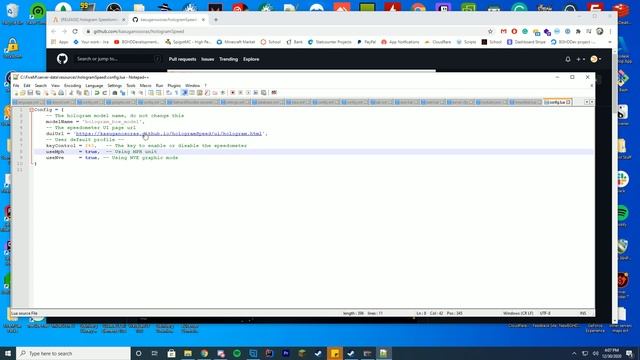Click the GitHub notifications bell icon
The width and height of the screenshot is (640, 360).
pyautogui.click(x=568, y=59)
